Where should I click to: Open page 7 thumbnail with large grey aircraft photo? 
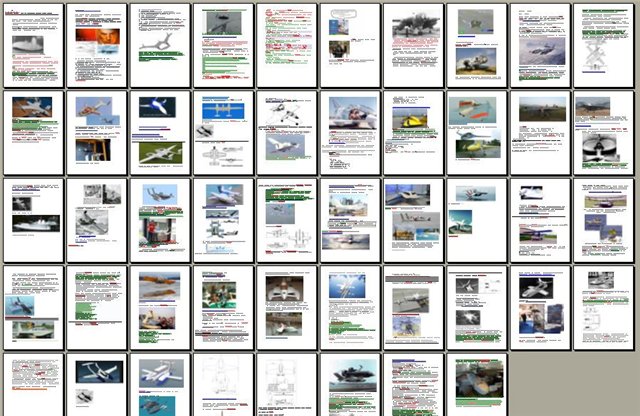click(x=413, y=45)
